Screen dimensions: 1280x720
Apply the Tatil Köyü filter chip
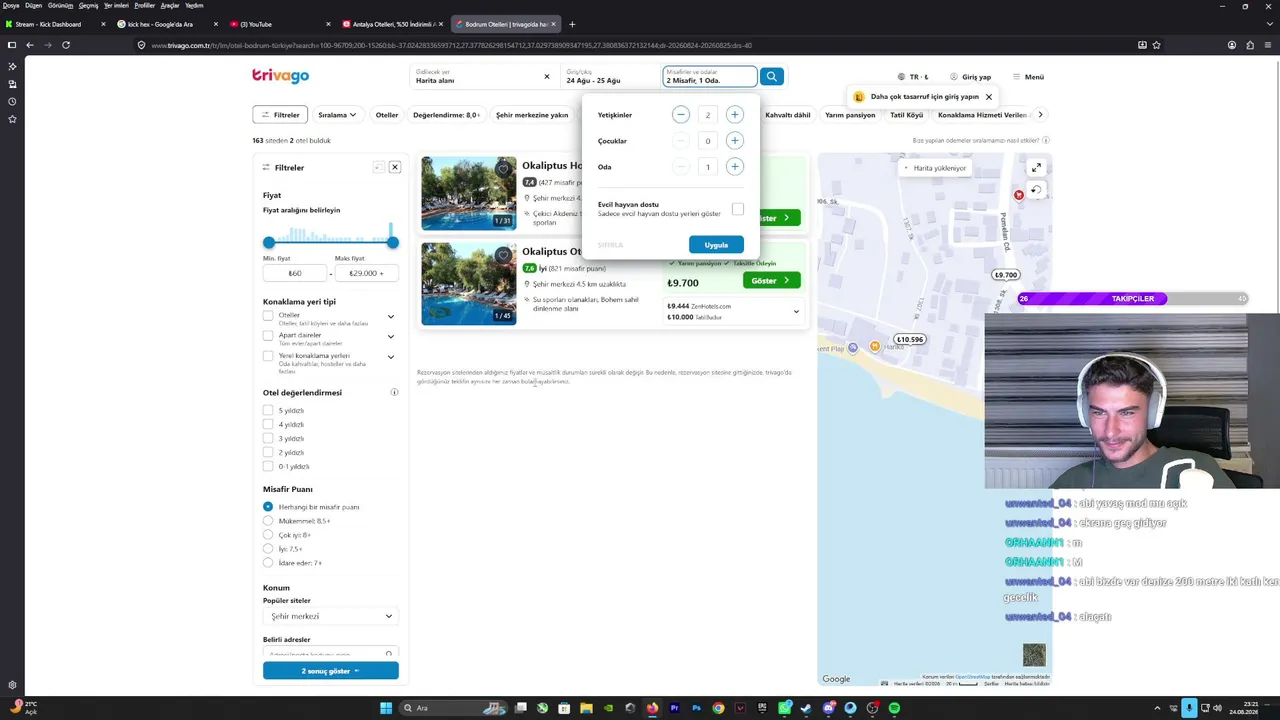pos(907,115)
